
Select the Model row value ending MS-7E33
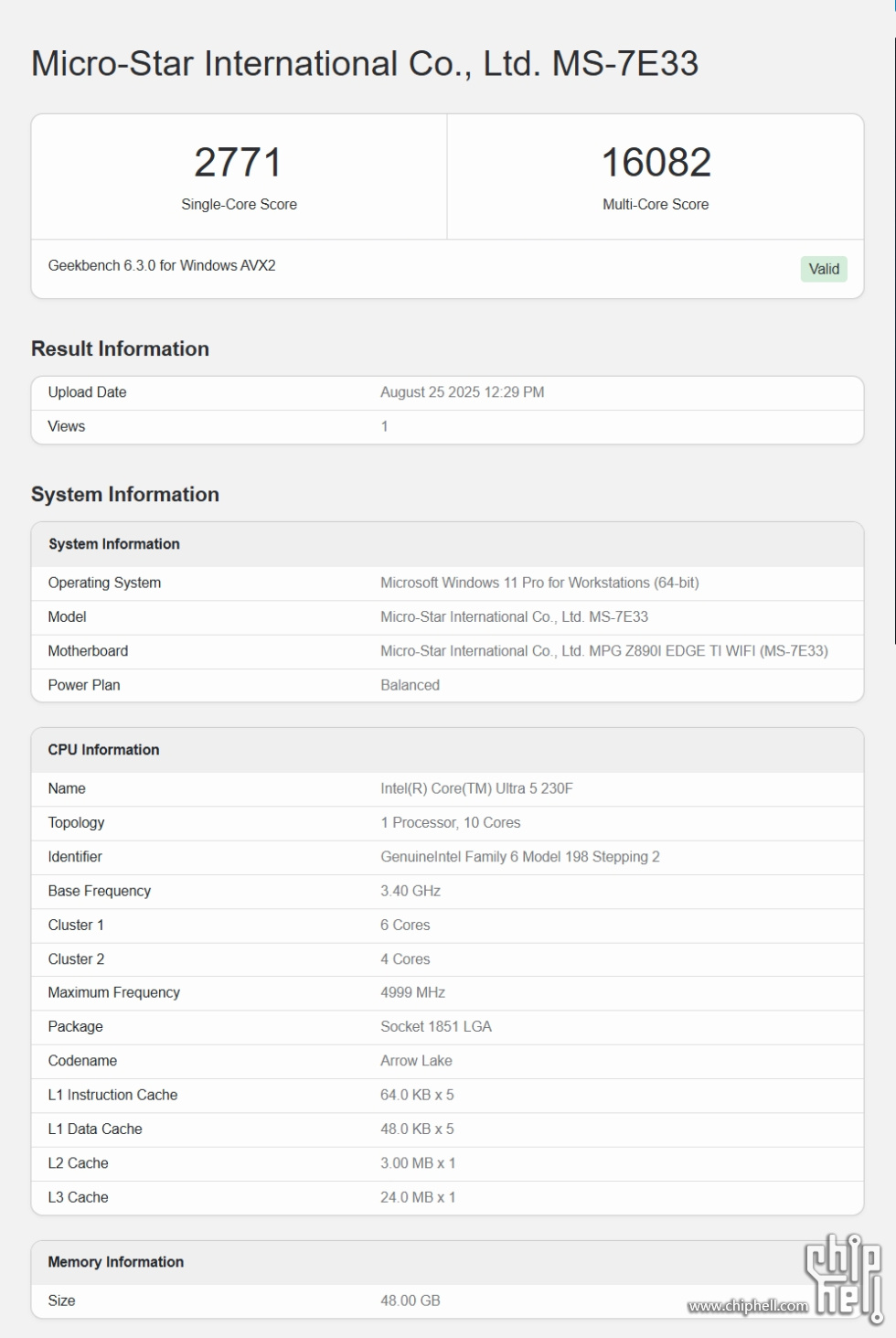click(x=514, y=617)
